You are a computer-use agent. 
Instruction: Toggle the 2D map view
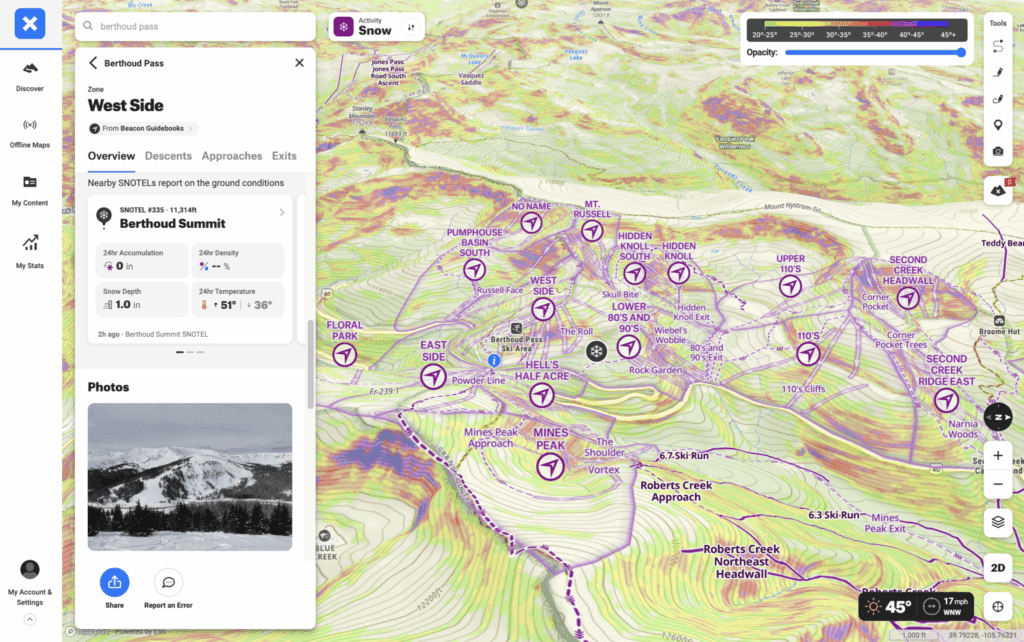click(x=997, y=567)
